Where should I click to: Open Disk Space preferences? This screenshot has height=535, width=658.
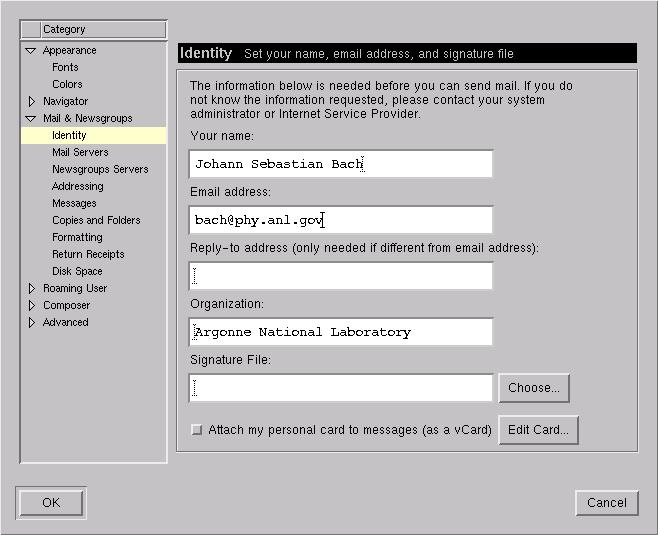77,271
